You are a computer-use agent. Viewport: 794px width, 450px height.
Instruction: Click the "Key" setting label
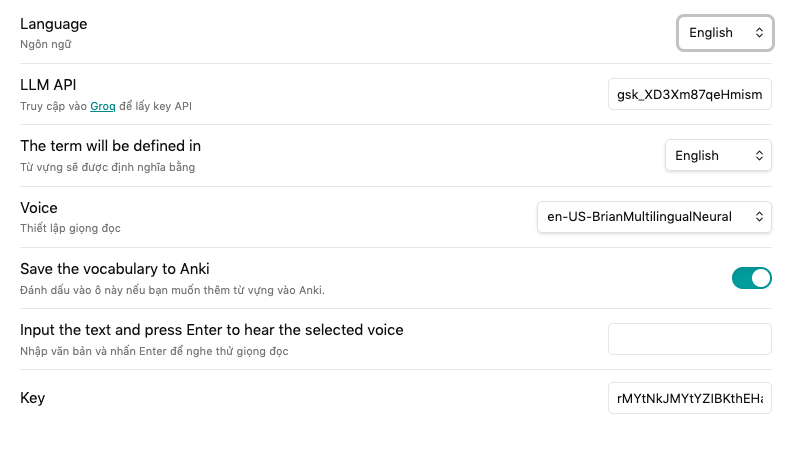click(33, 398)
